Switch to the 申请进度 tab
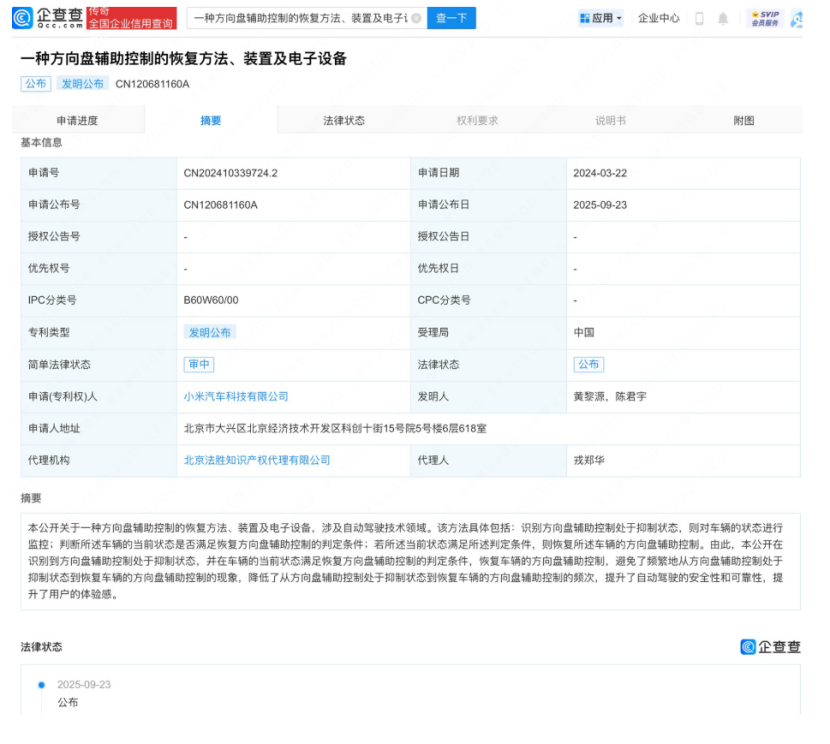 pyautogui.click(x=77, y=121)
